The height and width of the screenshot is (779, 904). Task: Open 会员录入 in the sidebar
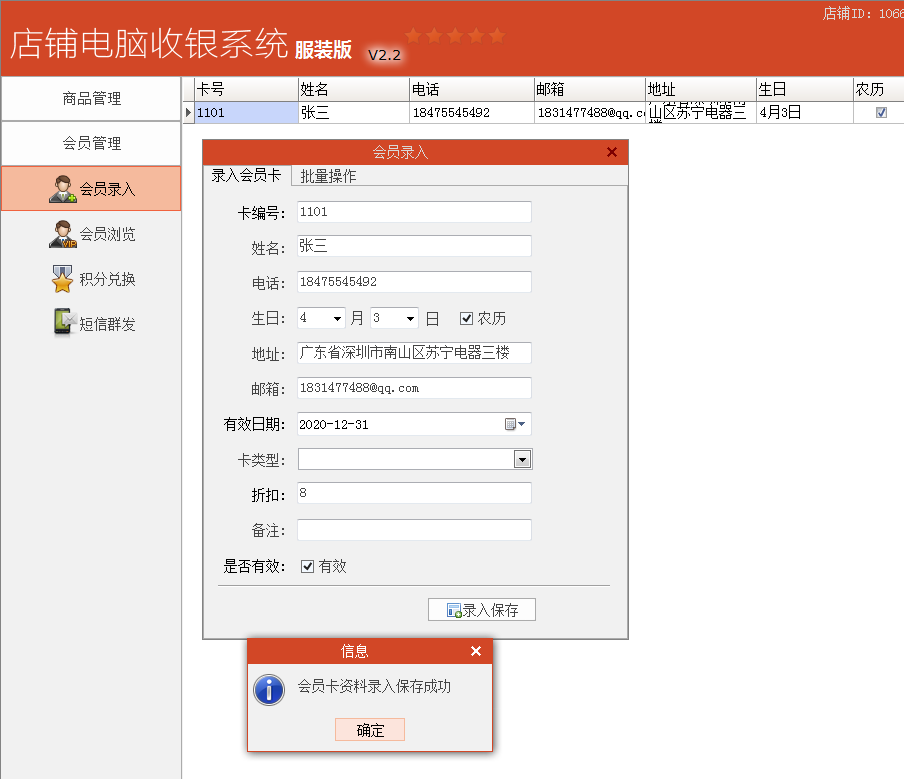point(91,189)
